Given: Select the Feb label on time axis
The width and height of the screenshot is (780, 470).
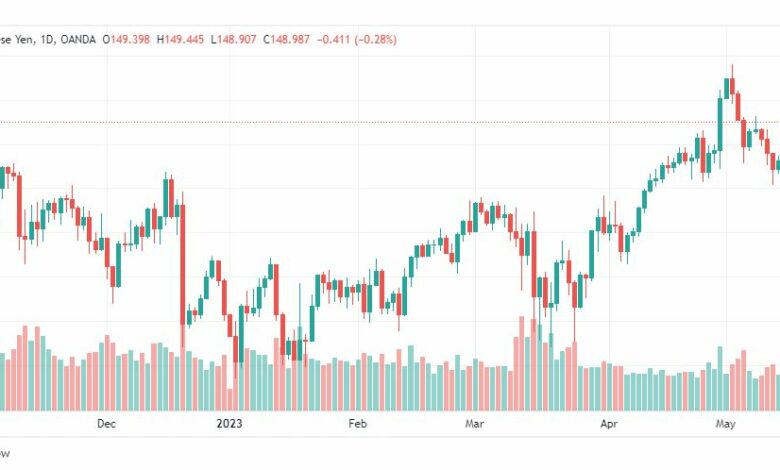Looking at the screenshot, I should pyautogui.click(x=358, y=424).
